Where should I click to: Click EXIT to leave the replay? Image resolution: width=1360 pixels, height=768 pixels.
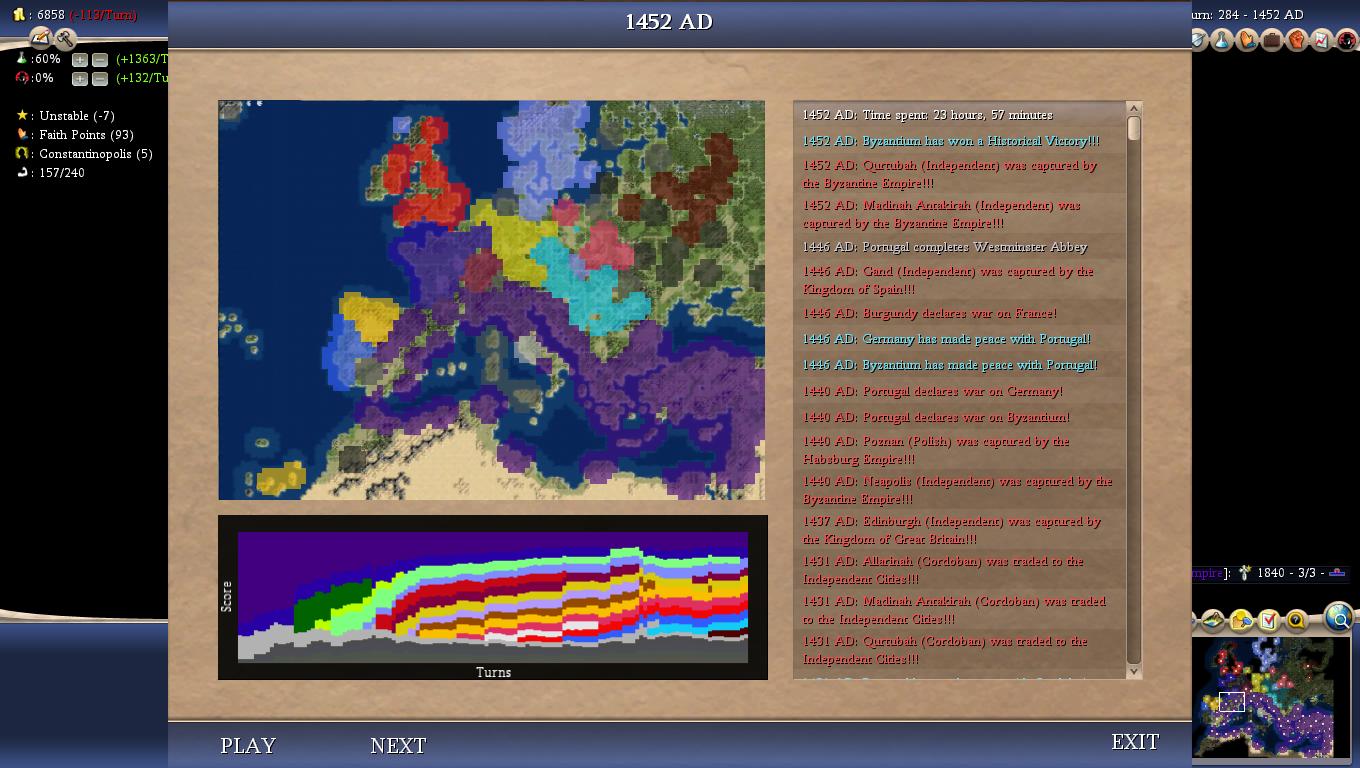click(x=1135, y=741)
